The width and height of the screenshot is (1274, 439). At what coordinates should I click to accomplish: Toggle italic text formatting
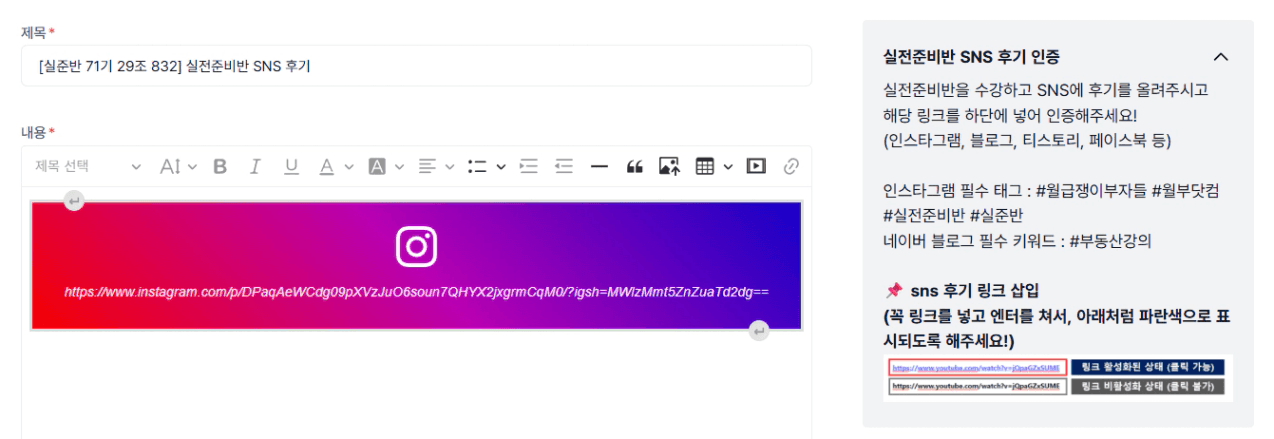point(255,167)
